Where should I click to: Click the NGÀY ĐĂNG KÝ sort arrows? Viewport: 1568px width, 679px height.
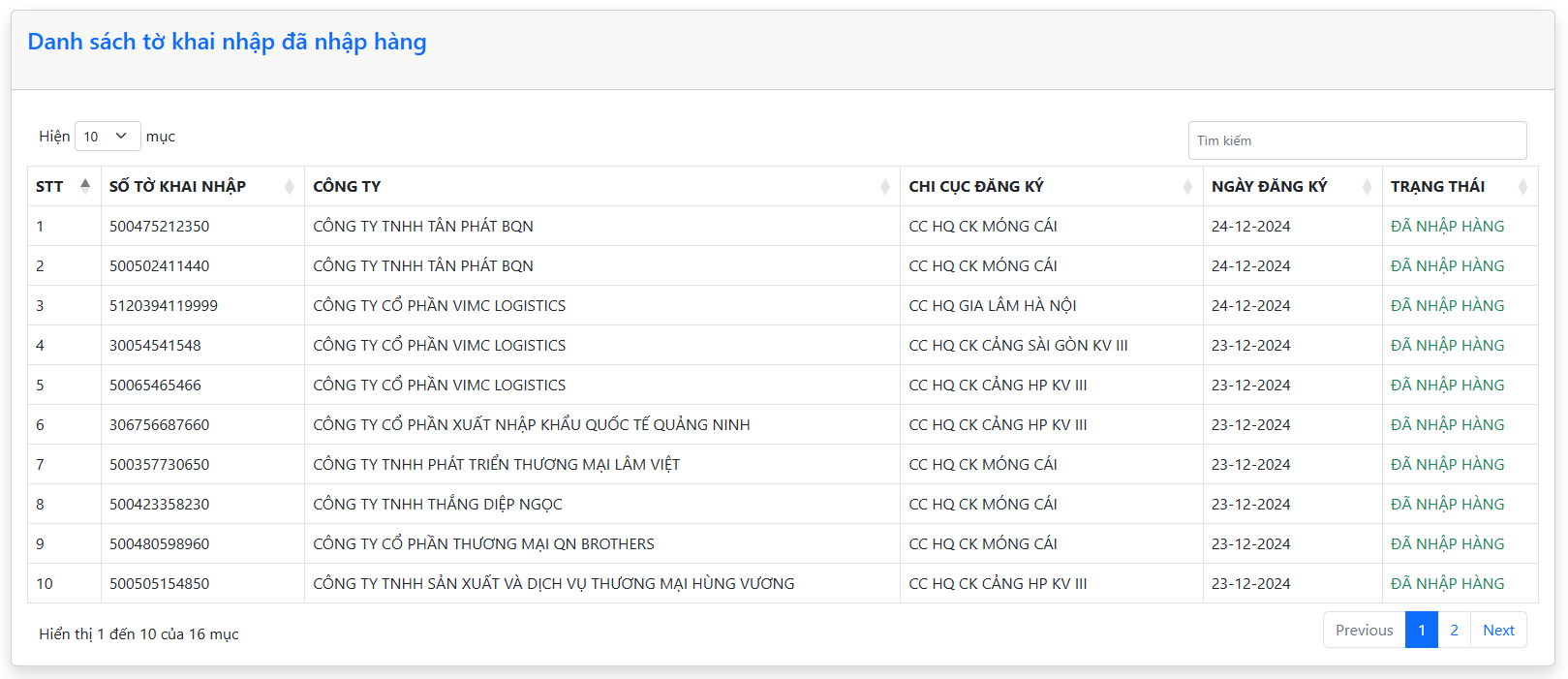click(x=1367, y=187)
